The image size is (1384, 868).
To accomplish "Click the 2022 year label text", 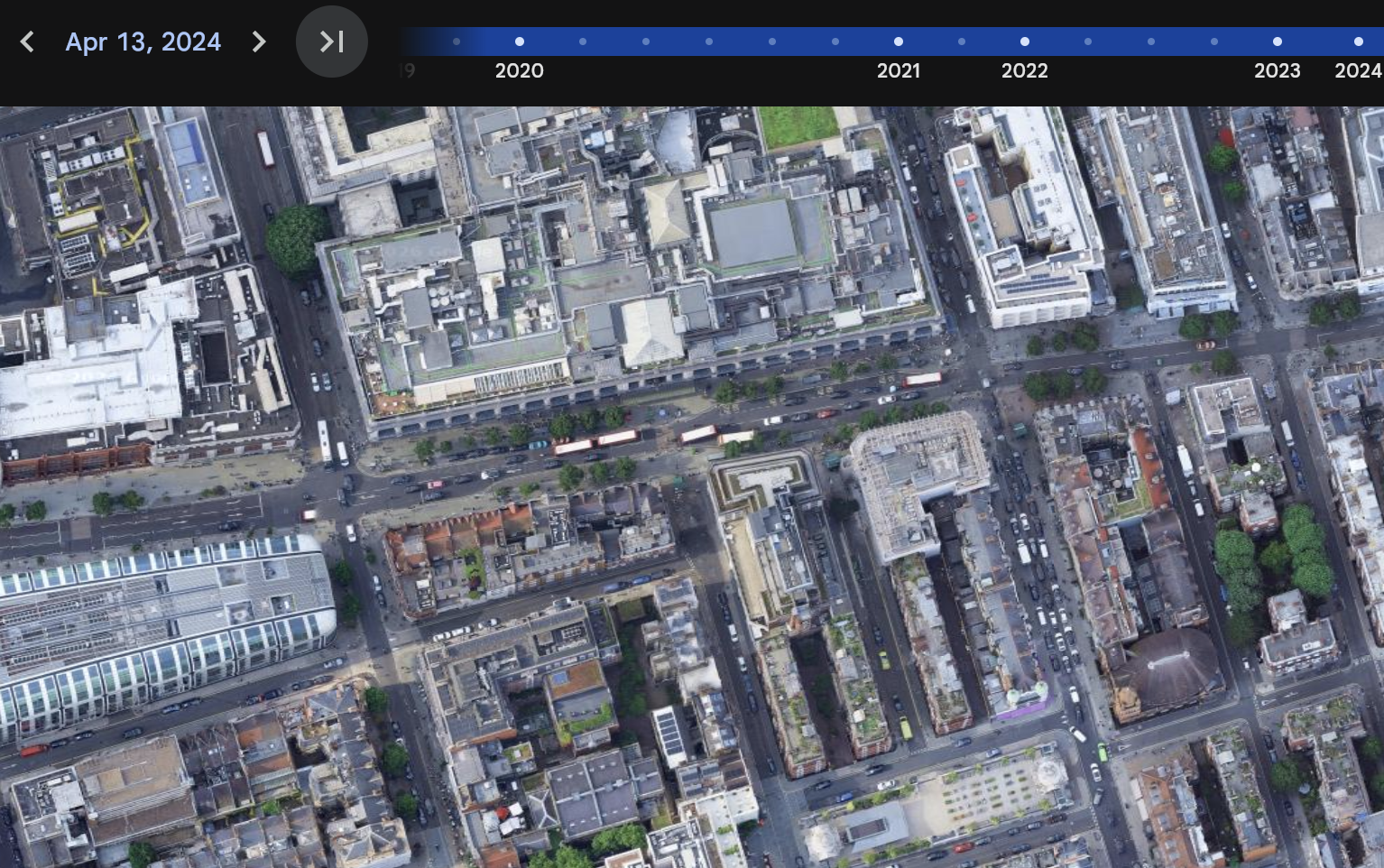I will [x=1025, y=70].
